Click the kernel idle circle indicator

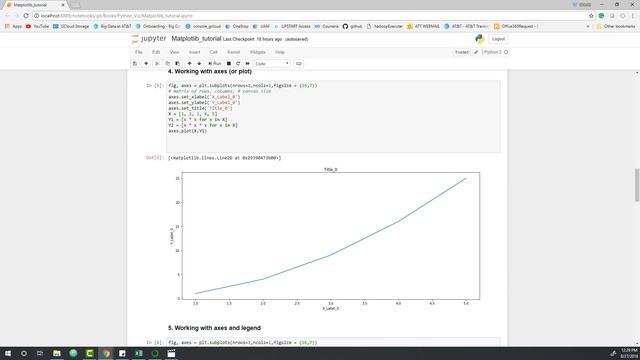[x=506, y=52]
